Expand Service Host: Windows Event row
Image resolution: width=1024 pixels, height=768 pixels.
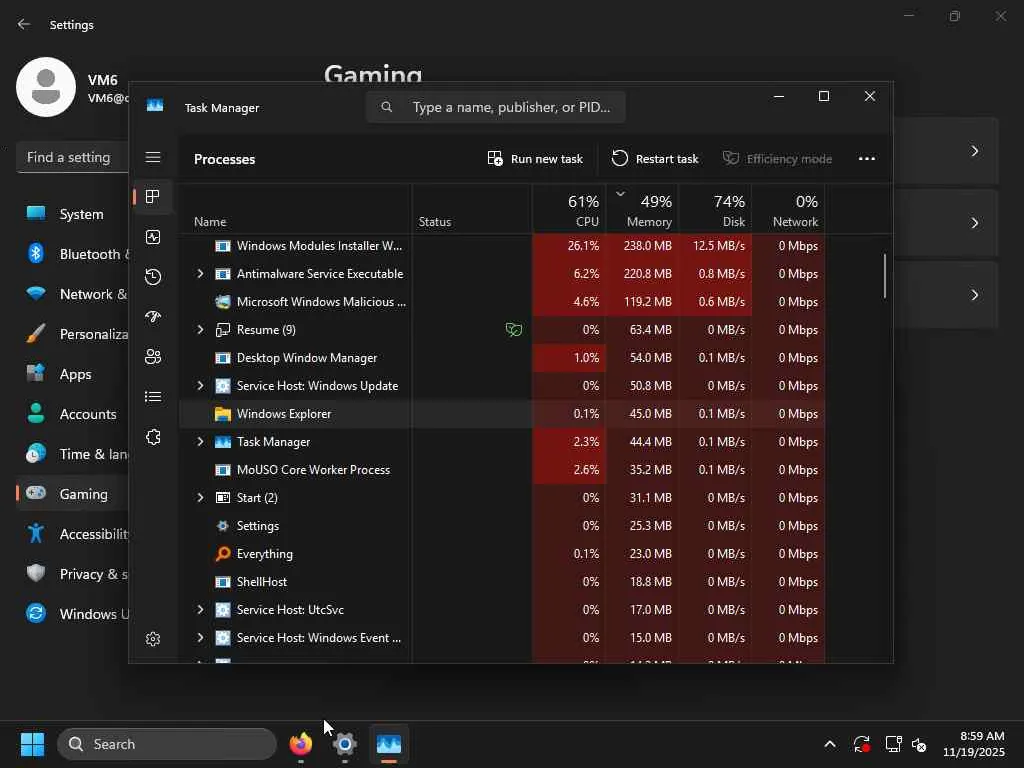(200, 638)
